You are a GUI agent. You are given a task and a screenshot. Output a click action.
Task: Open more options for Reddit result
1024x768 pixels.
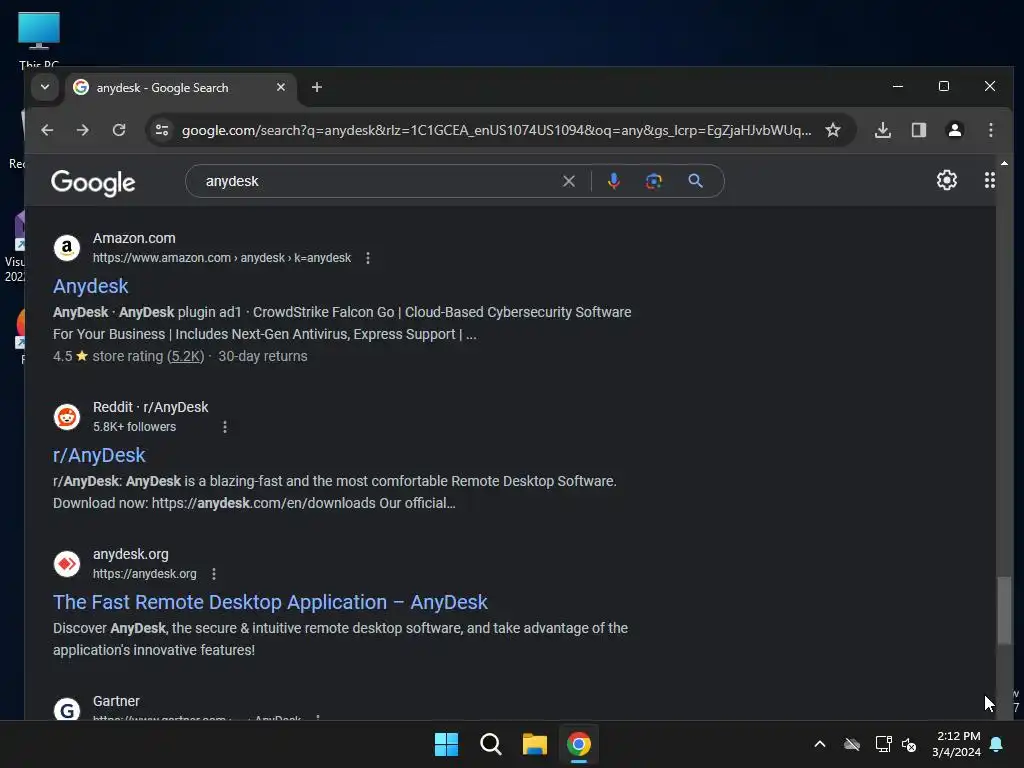(x=225, y=427)
